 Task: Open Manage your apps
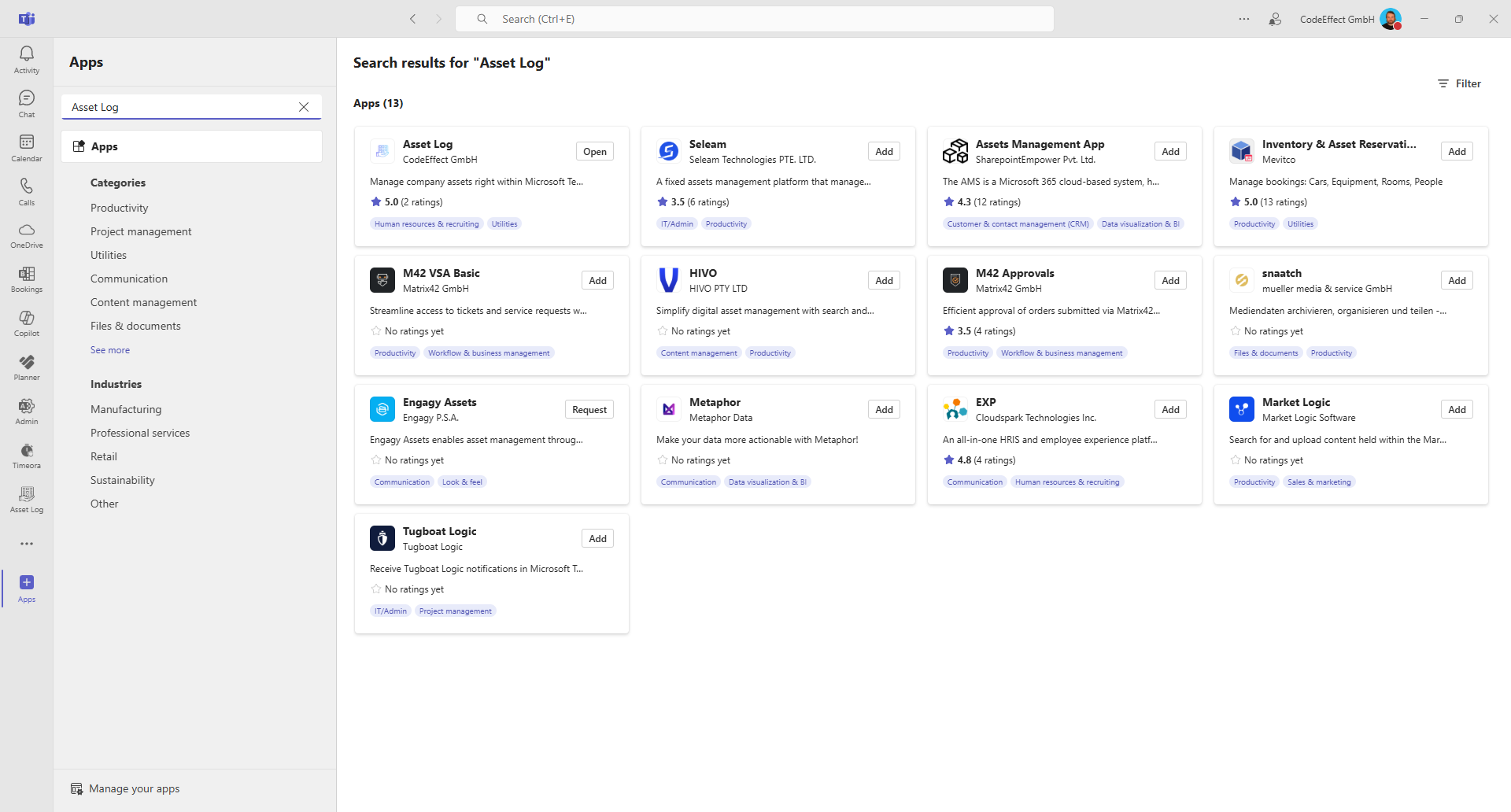click(x=125, y=788)
